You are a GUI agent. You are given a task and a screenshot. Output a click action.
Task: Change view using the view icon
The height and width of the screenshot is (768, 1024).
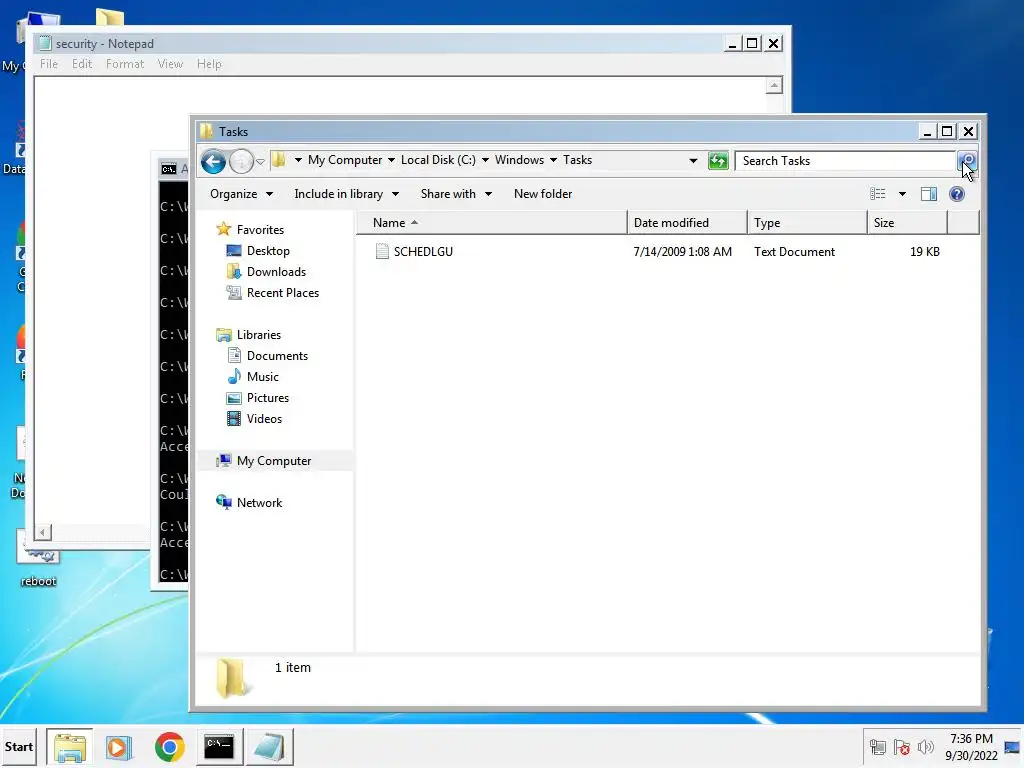tap(878, 194)
